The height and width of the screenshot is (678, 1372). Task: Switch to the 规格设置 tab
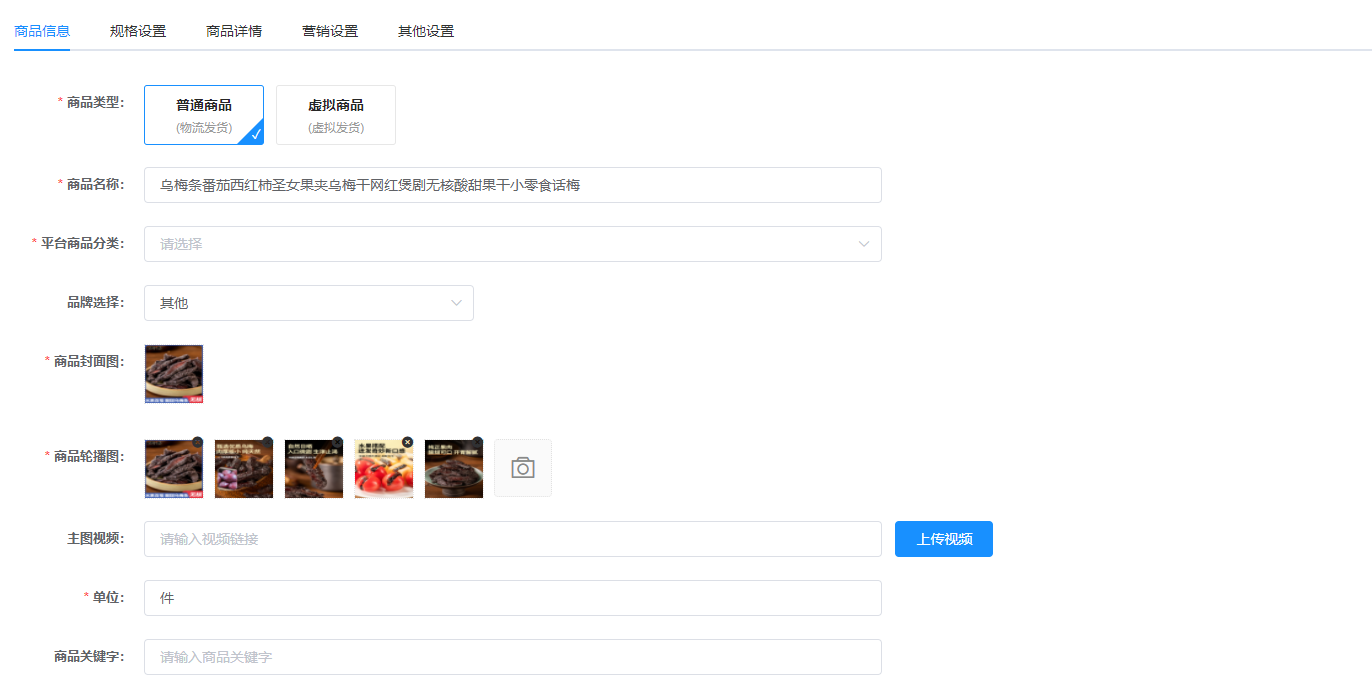coord(138,31)
